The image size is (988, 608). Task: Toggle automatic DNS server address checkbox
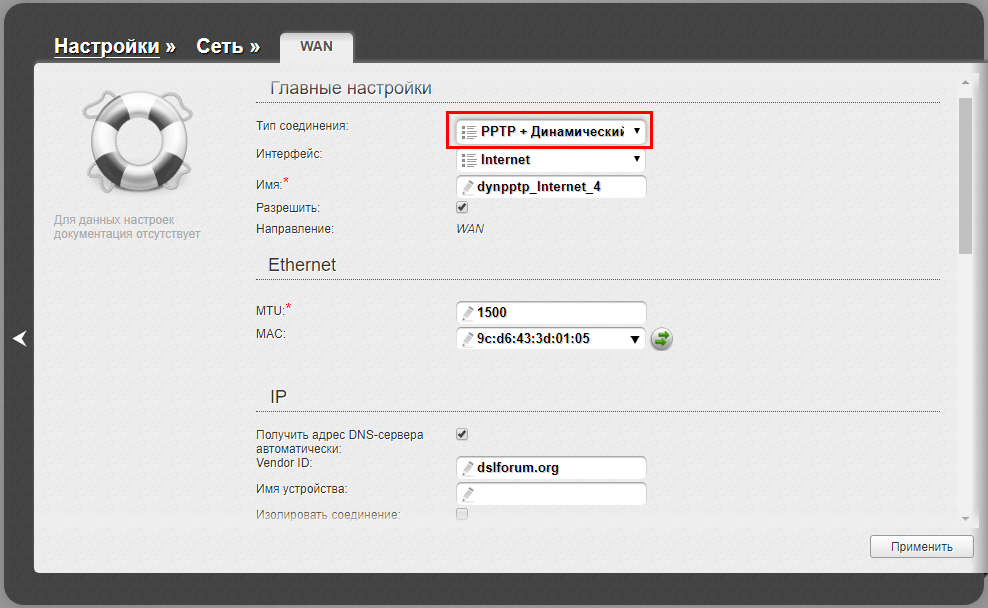point(462,434)
